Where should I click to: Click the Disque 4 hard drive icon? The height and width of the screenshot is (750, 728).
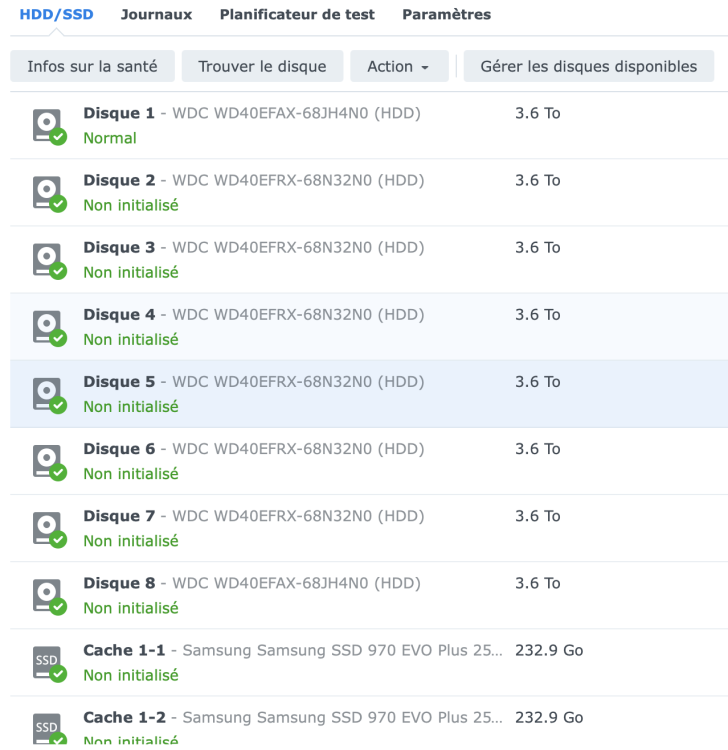pyautogui.click(x=47, y=326)
